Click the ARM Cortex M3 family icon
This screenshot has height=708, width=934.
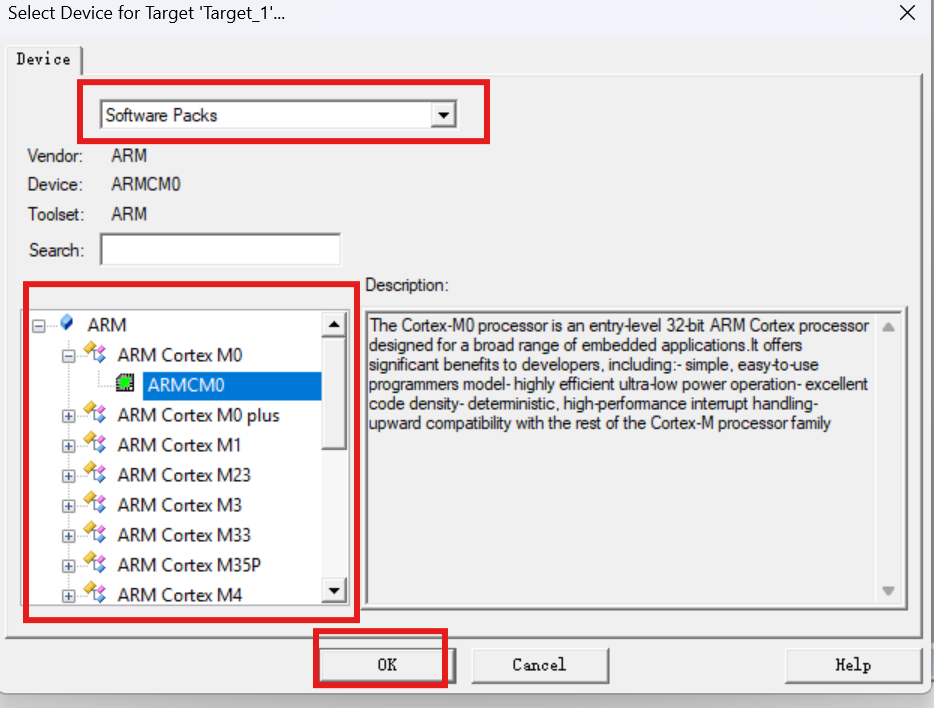coord(95,503)
